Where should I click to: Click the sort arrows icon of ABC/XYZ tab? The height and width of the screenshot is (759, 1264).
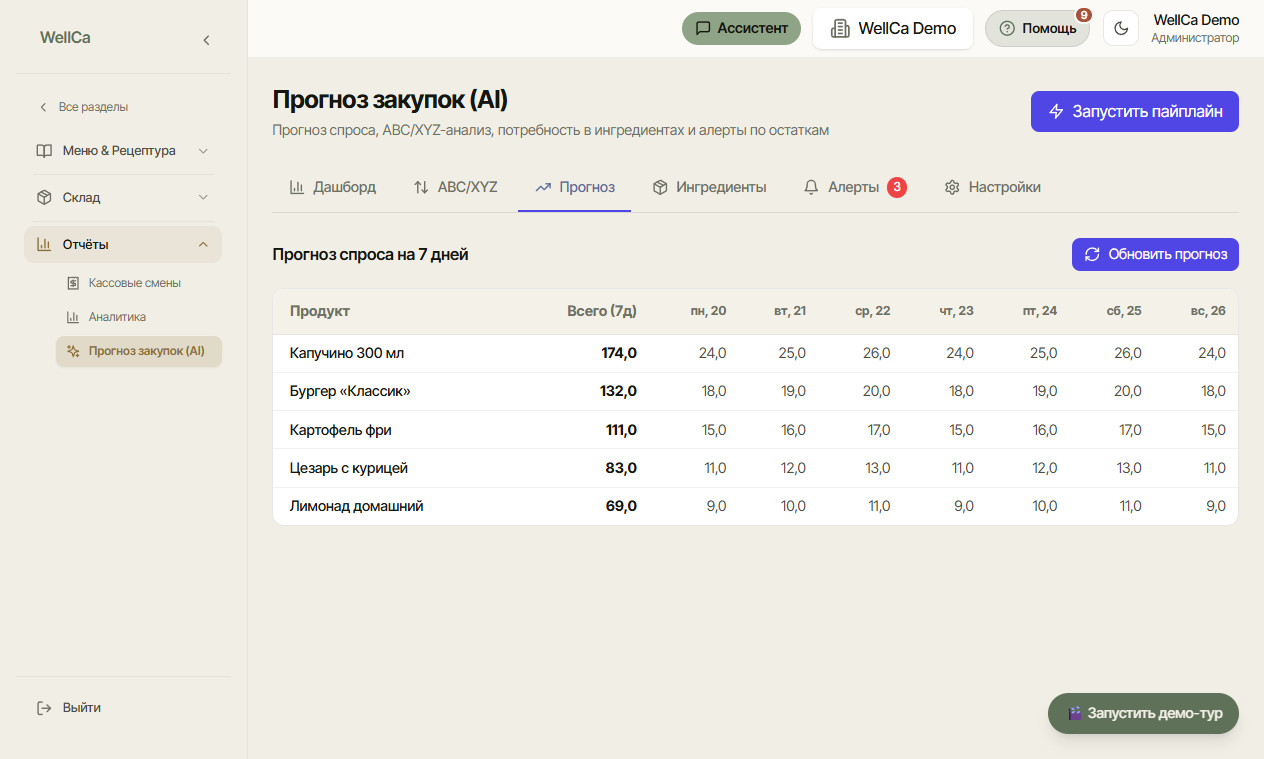point(421,187)
